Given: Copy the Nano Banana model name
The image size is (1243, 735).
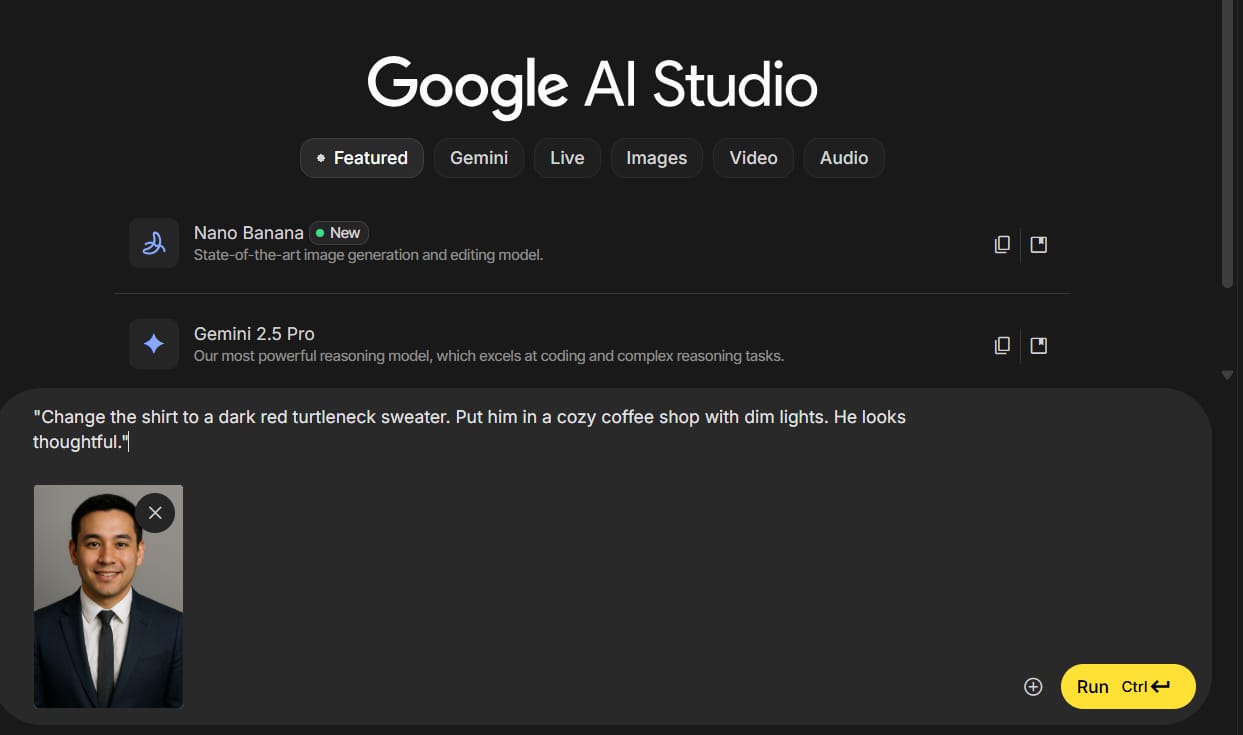Looking at the screenshot, I should pos(1002,244).
